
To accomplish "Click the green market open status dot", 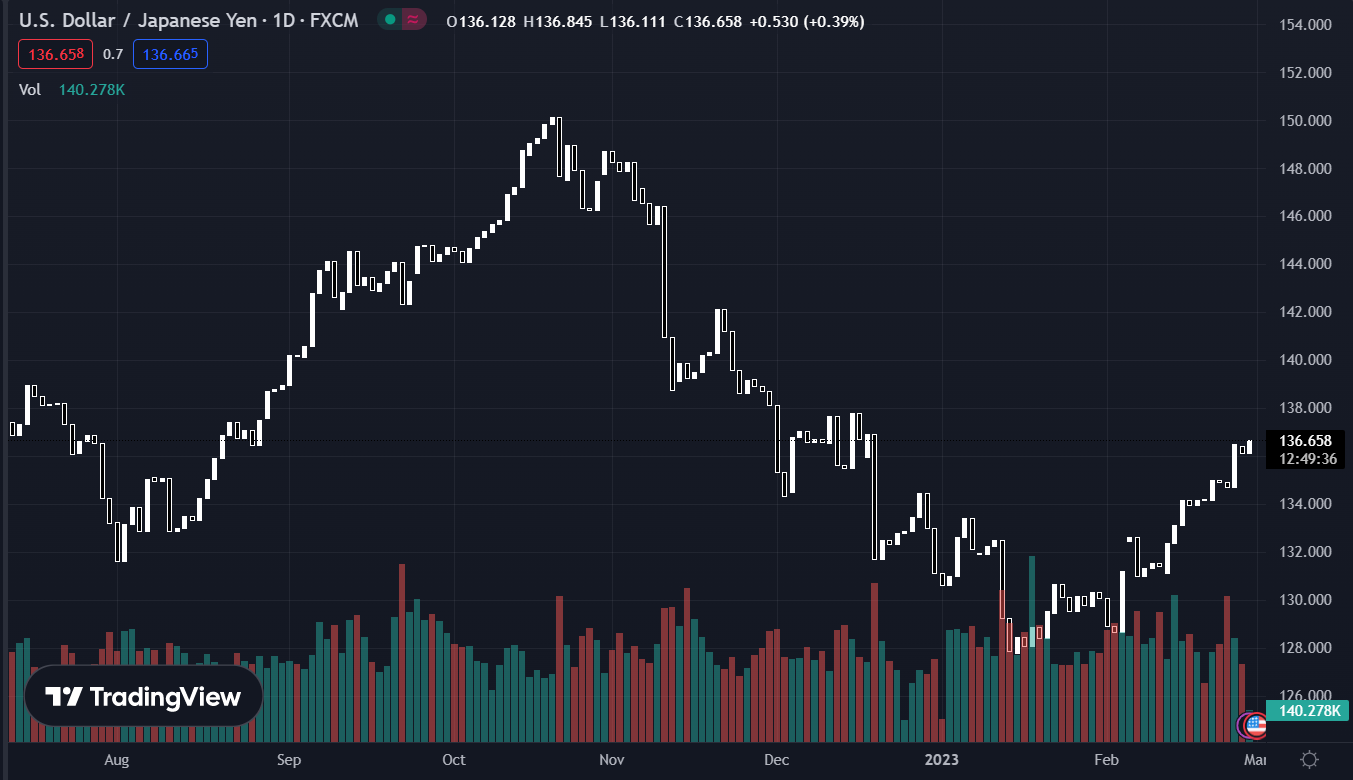I will click(390, 20).
